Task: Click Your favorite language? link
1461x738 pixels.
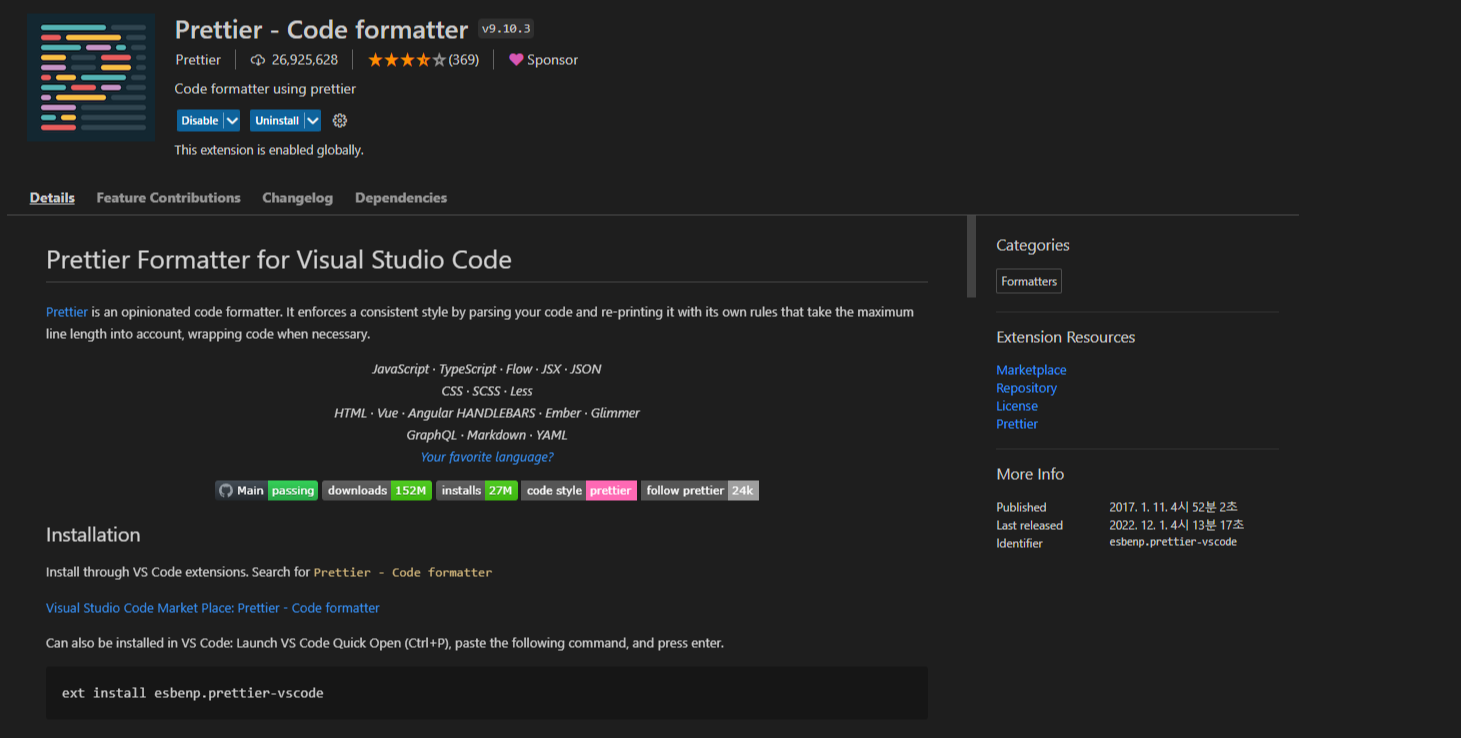Action: (x=487, y=457)
